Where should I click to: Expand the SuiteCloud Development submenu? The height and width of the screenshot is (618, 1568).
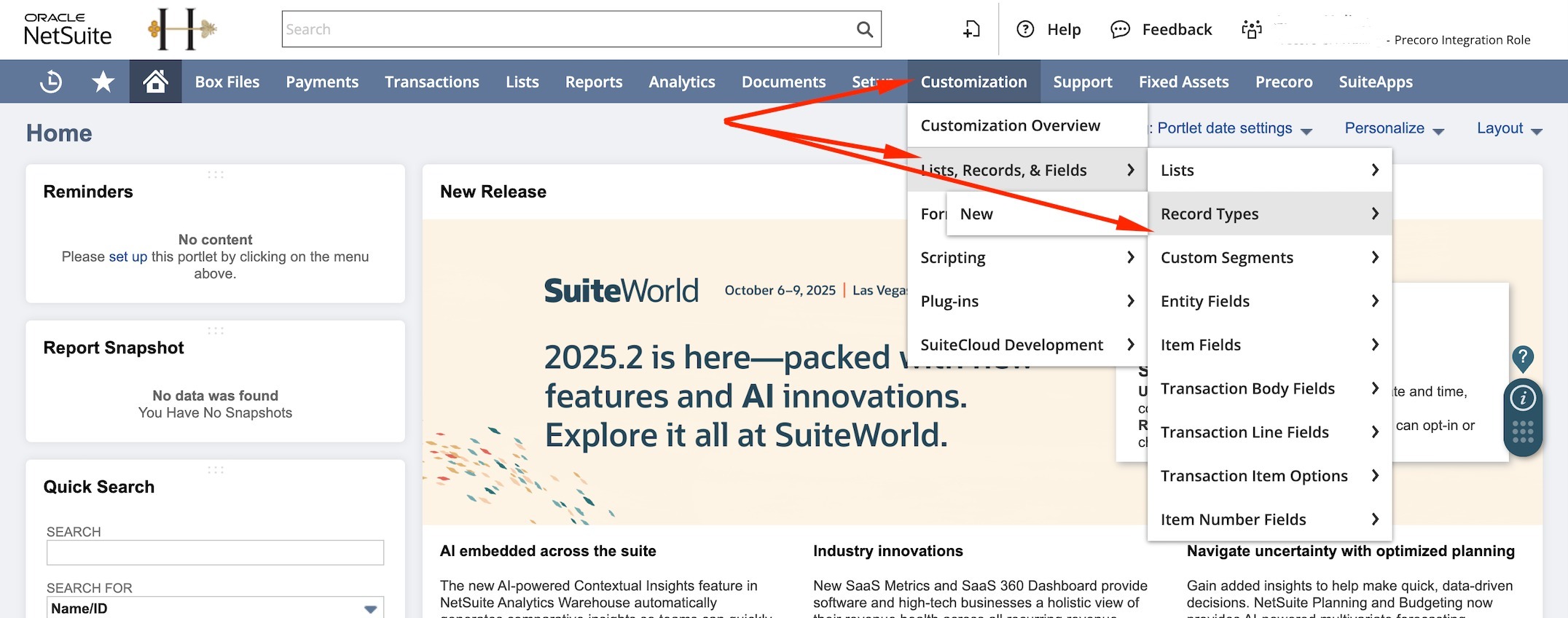(1027, 345)
